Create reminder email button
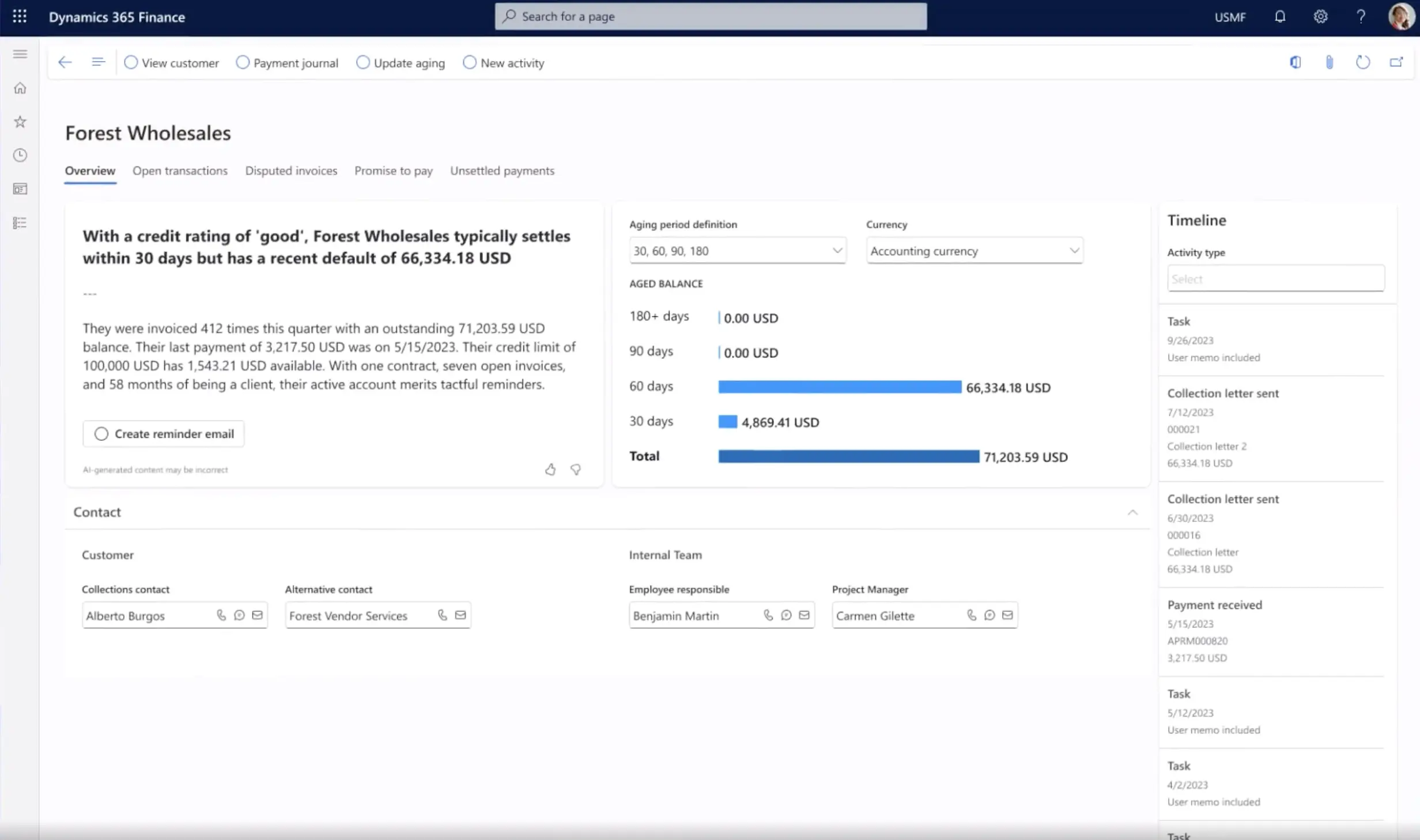The image size is (1420, 840). [164, 434]
